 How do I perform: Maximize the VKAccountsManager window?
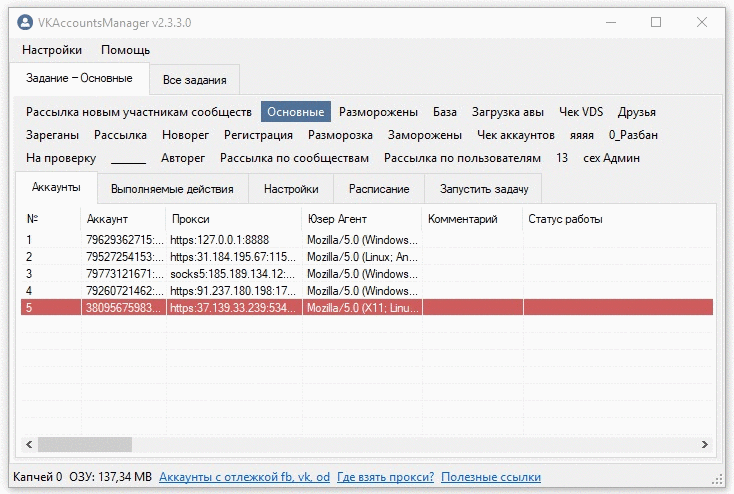pos(656,22)
